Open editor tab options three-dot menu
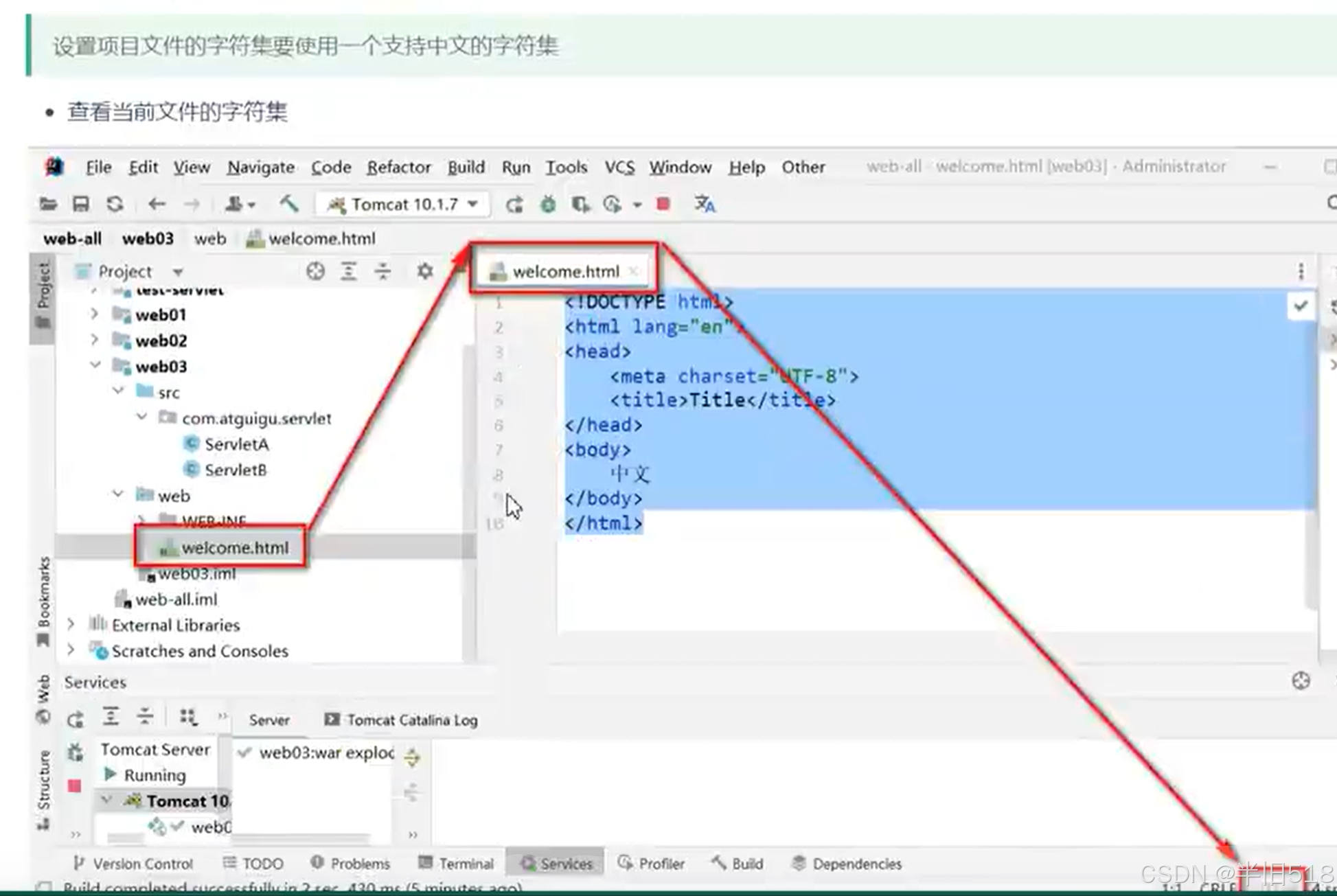 pyautogui.click(x=1301, y=271)
